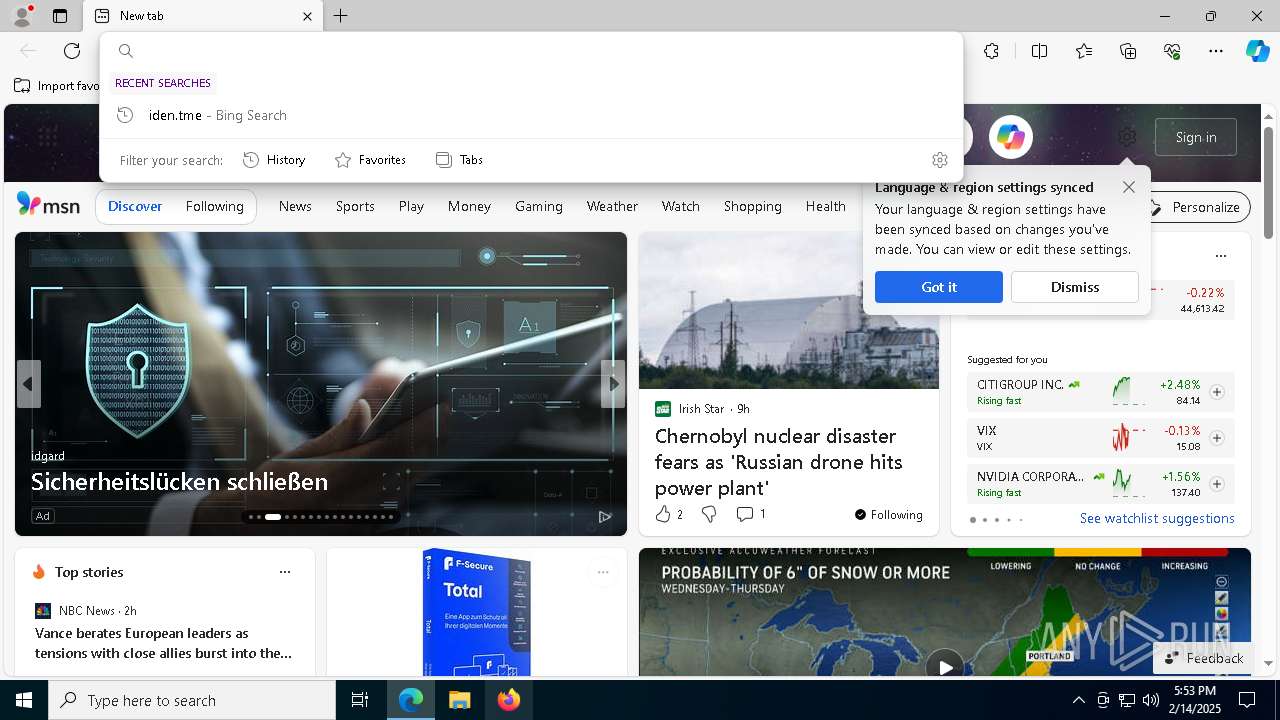Image resolution: width=1280 pixels, height=720 pixels.
Task: Open comments on Chernobyl article
Action: coord(751,514)
